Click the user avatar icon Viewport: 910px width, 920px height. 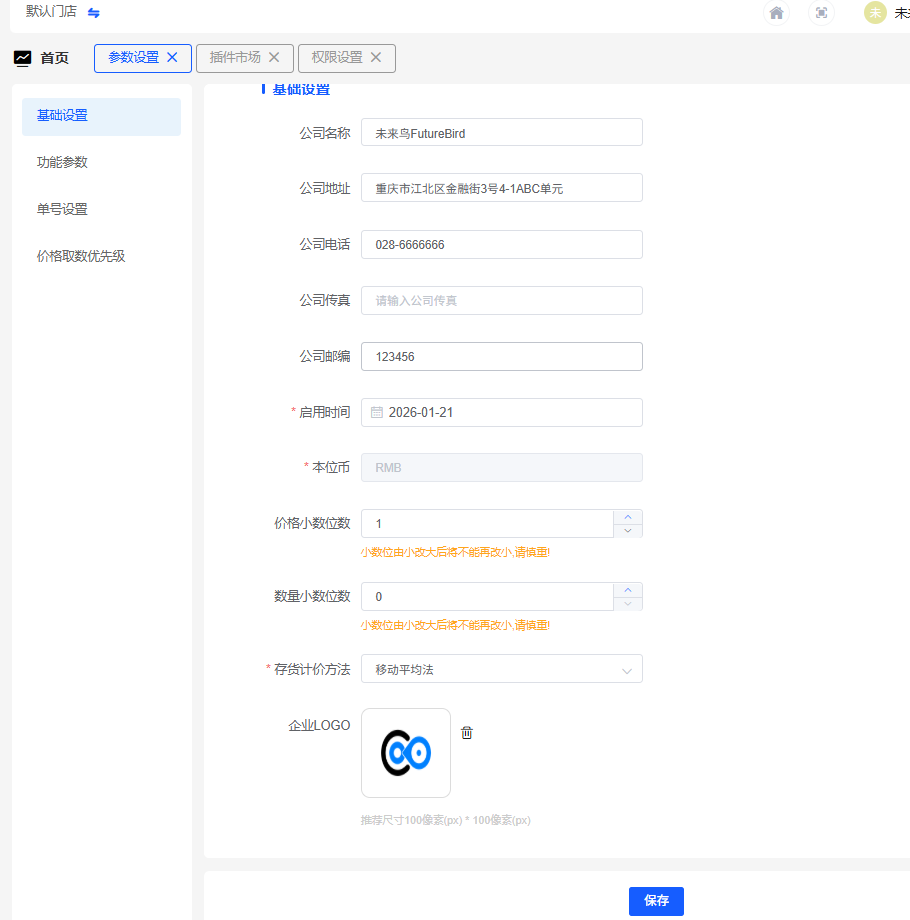coord(875,13)
